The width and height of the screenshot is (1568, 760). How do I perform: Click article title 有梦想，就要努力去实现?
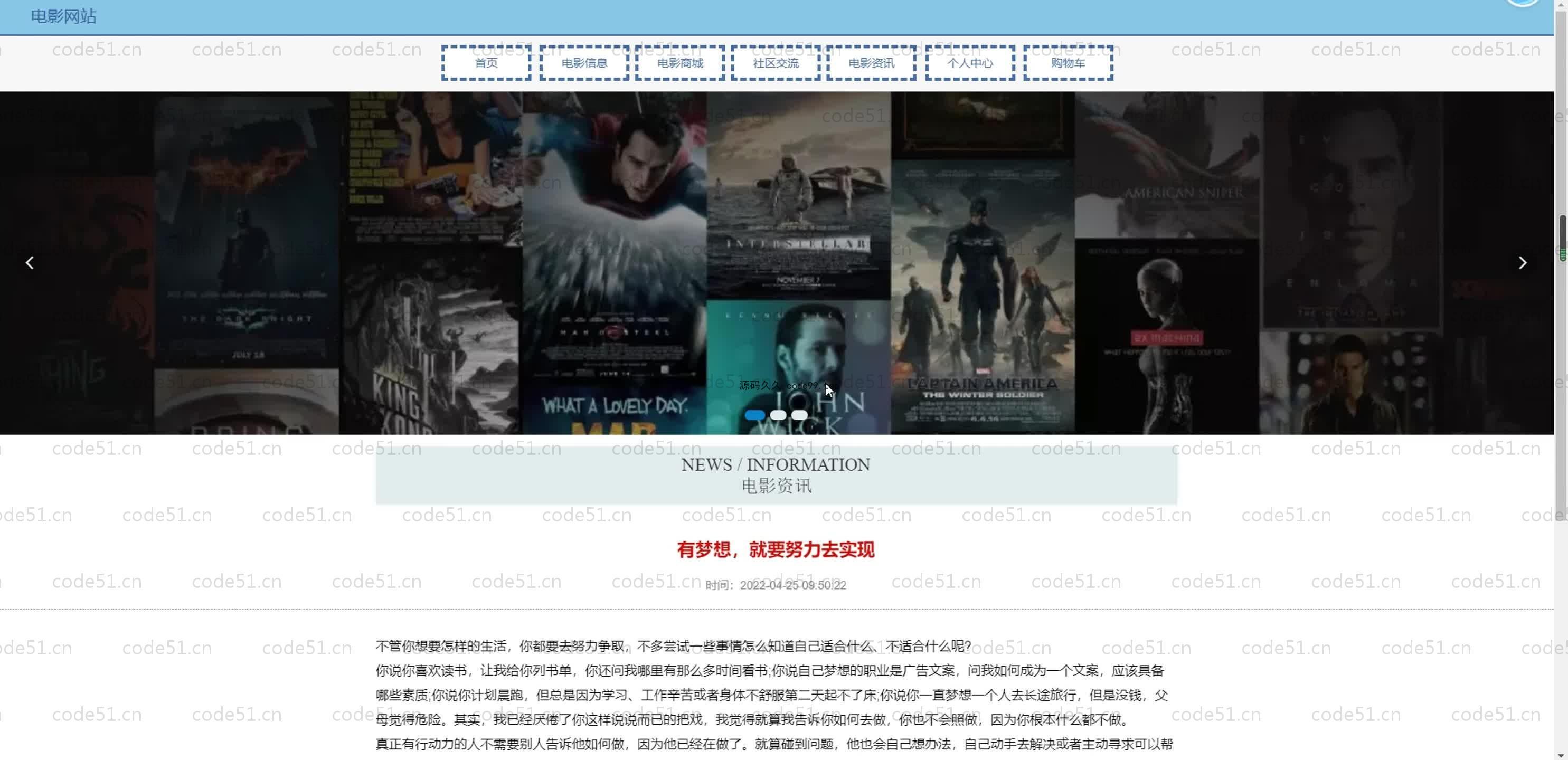[776, 550]
